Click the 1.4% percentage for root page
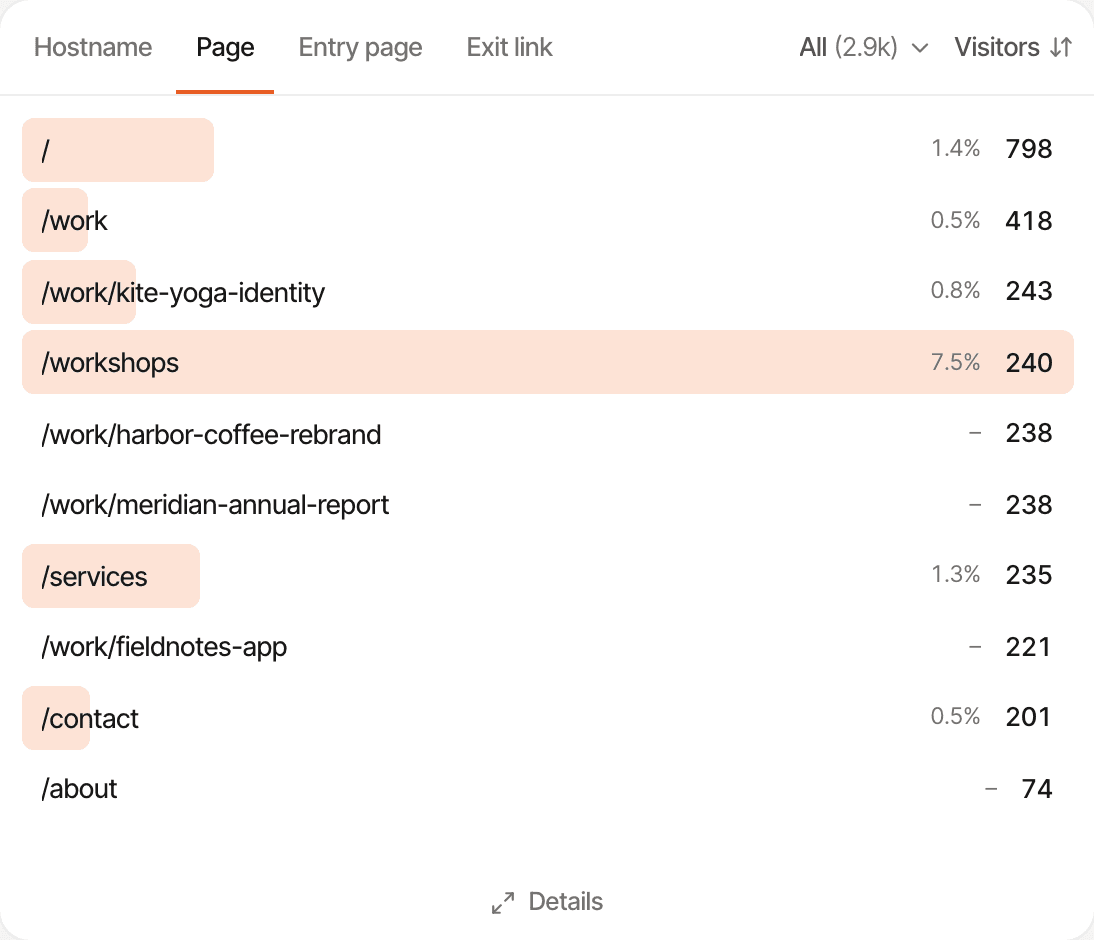Screen dimensions: 1094x940 [955, 148]
